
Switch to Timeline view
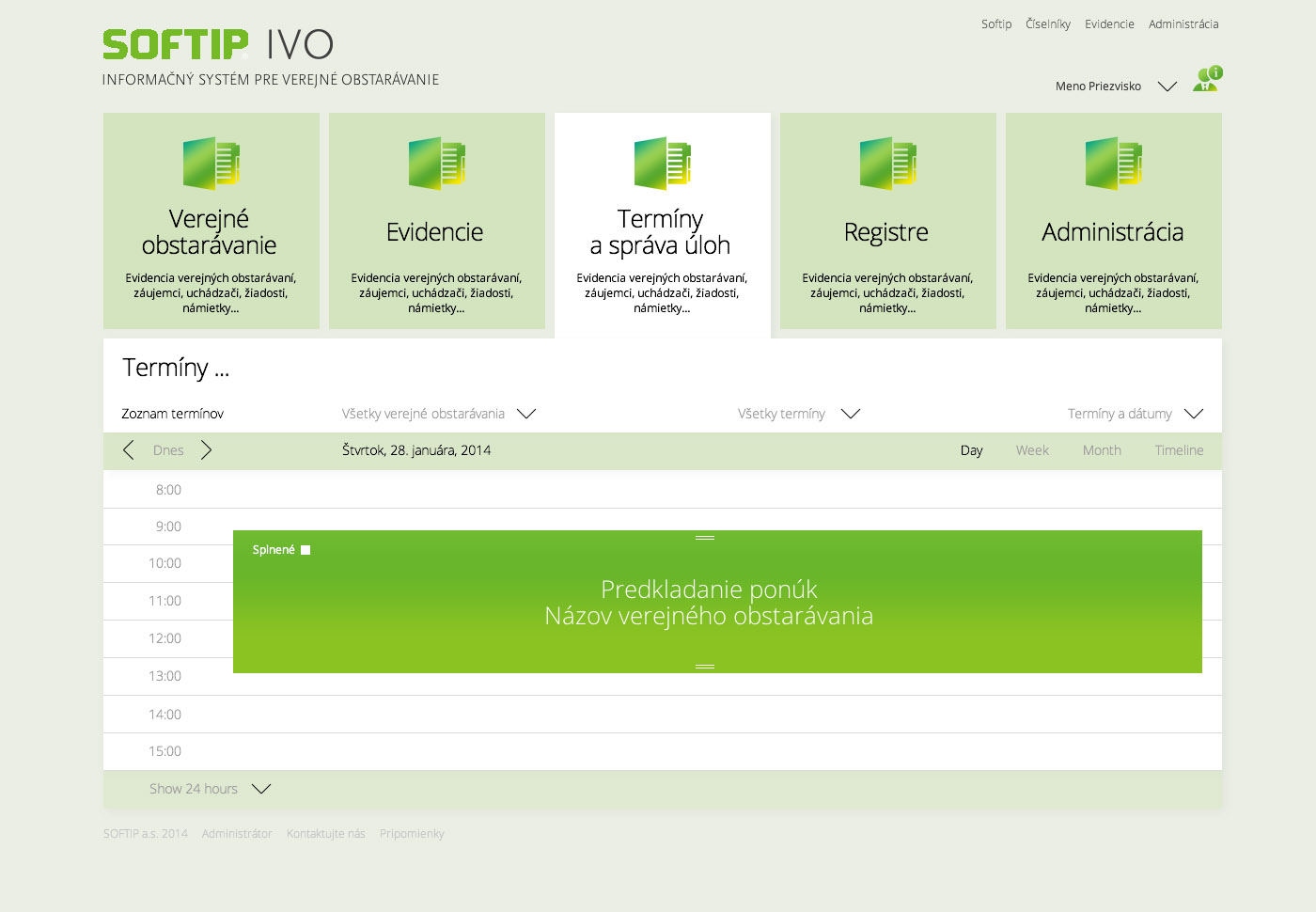[x=1179, y=450]
